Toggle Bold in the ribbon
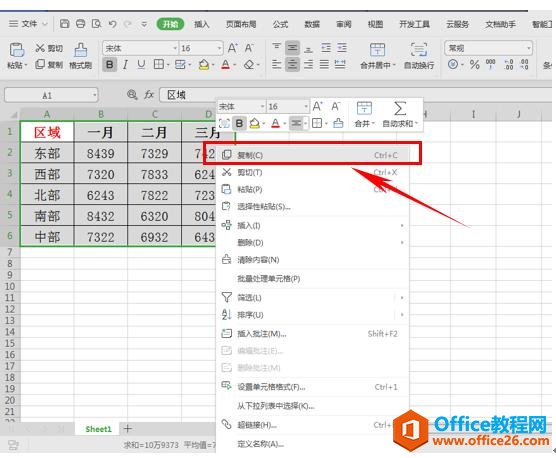 click(x=110, y=65)
